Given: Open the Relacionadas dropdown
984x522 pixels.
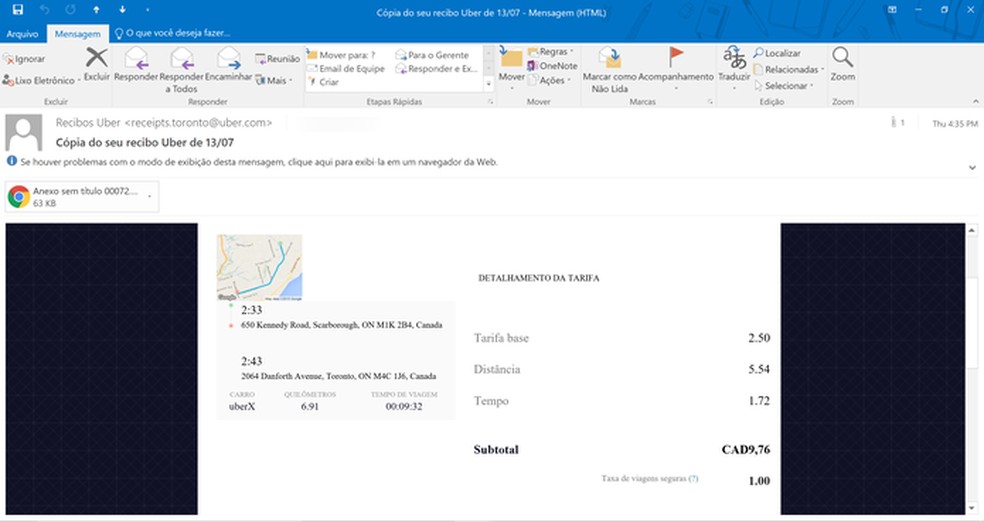Looking at the screenshot, I should 789,70.
